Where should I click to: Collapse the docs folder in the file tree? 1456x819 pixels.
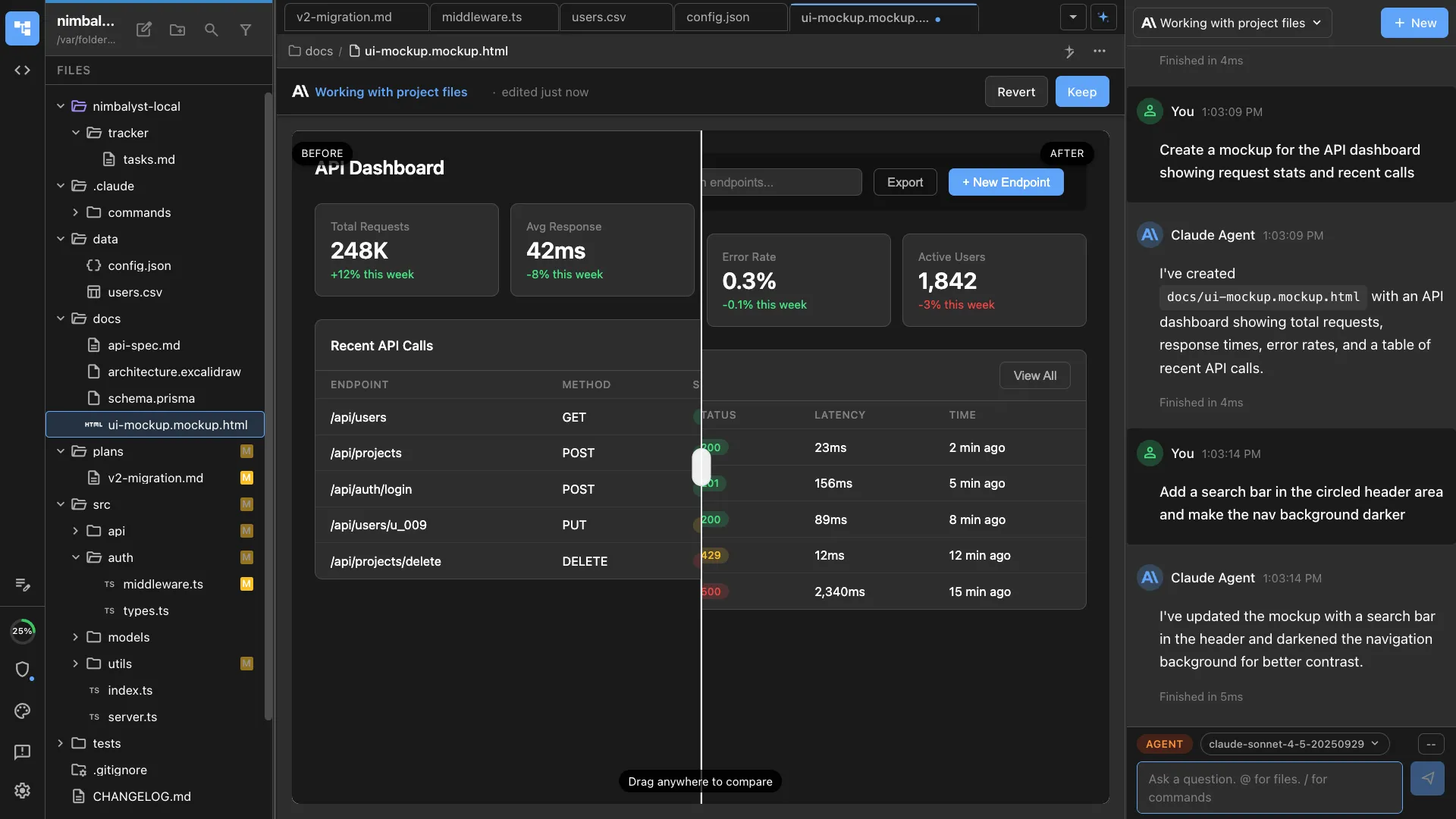click(x=61, y=318)
